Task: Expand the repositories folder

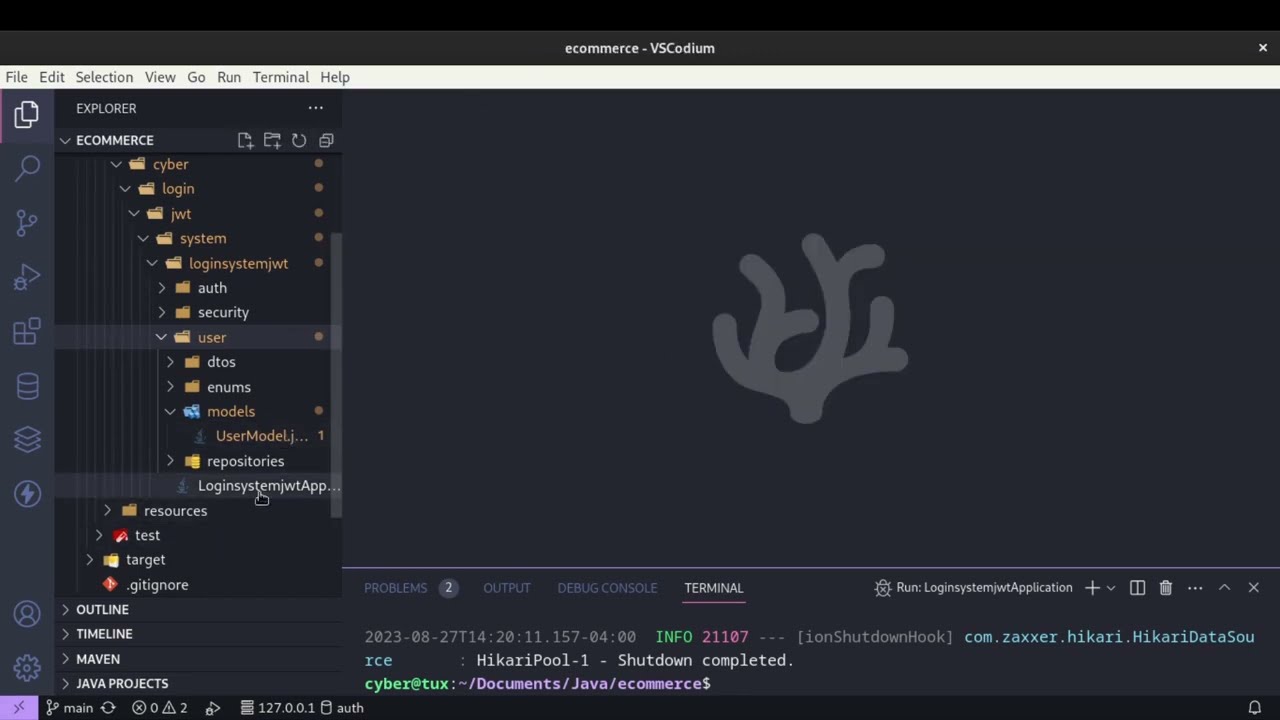Action: (198, 461)
